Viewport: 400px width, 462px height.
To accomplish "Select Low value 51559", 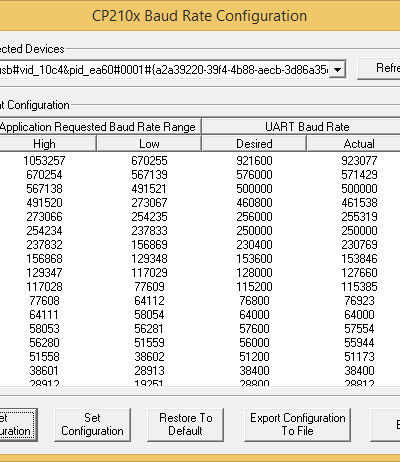I will 149,343.
